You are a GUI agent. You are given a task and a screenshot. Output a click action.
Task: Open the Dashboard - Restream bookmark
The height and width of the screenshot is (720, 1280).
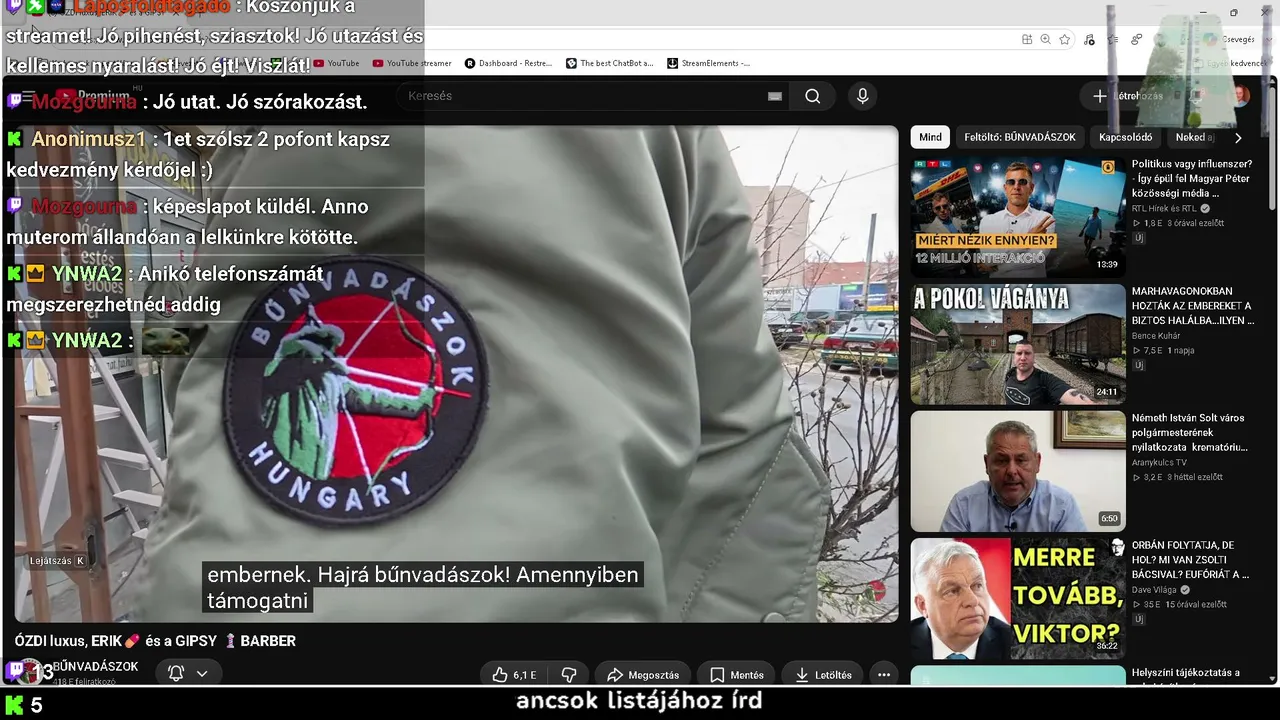click(508, 63)
